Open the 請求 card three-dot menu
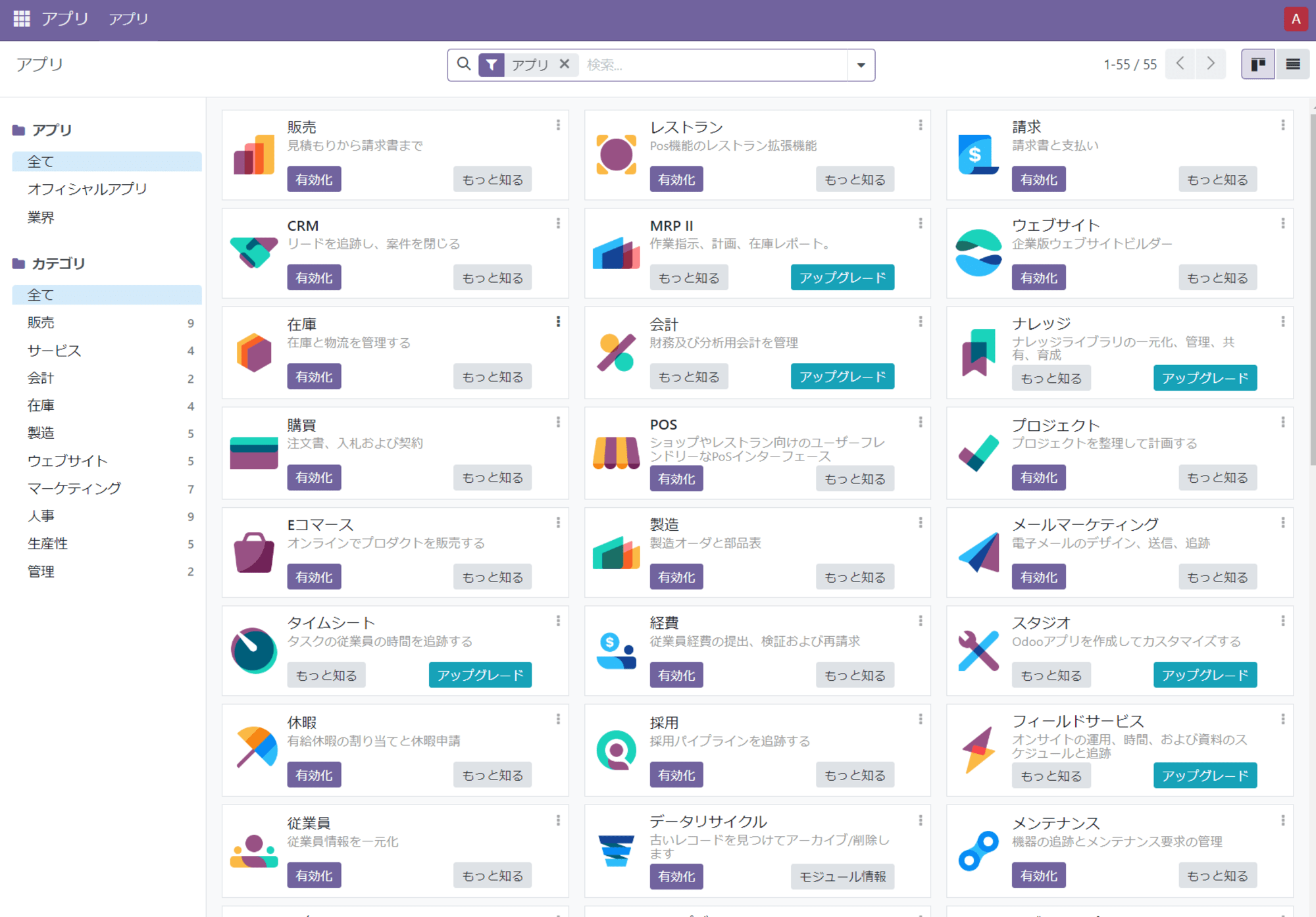The width and height of the screenshot is (1316, 917). 1282,125
